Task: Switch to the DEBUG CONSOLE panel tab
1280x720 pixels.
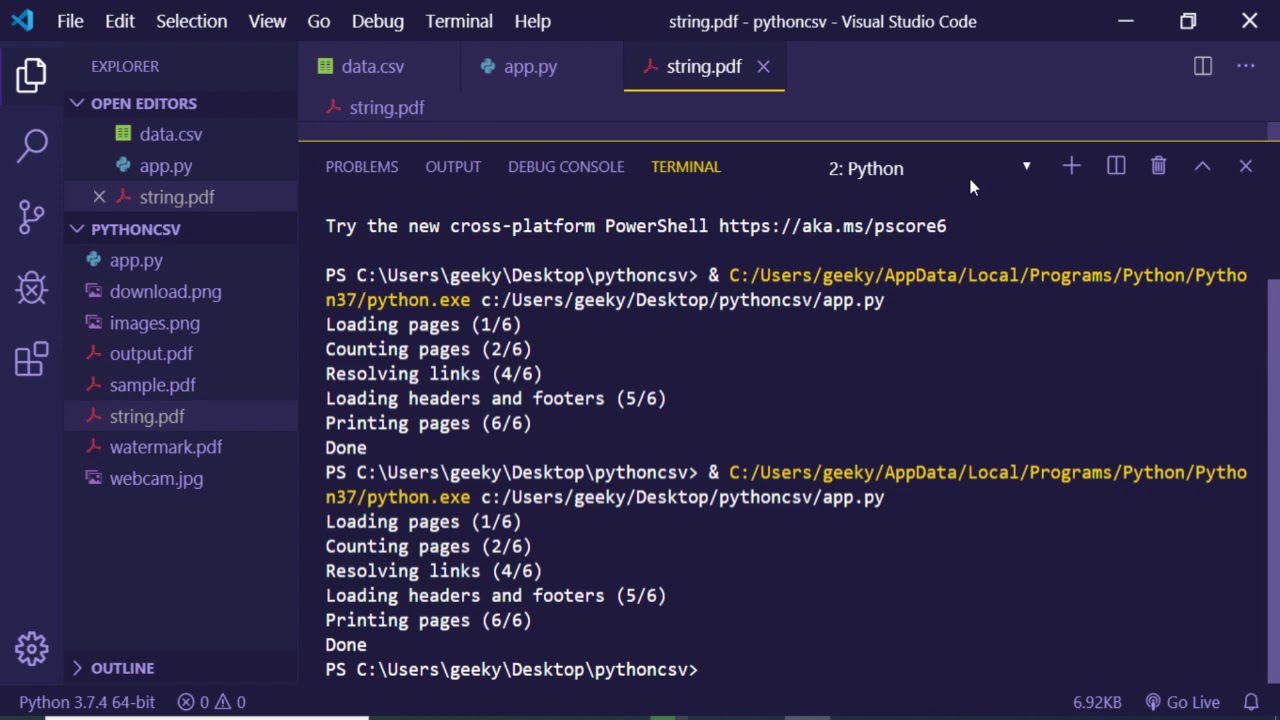Action: 565,167
